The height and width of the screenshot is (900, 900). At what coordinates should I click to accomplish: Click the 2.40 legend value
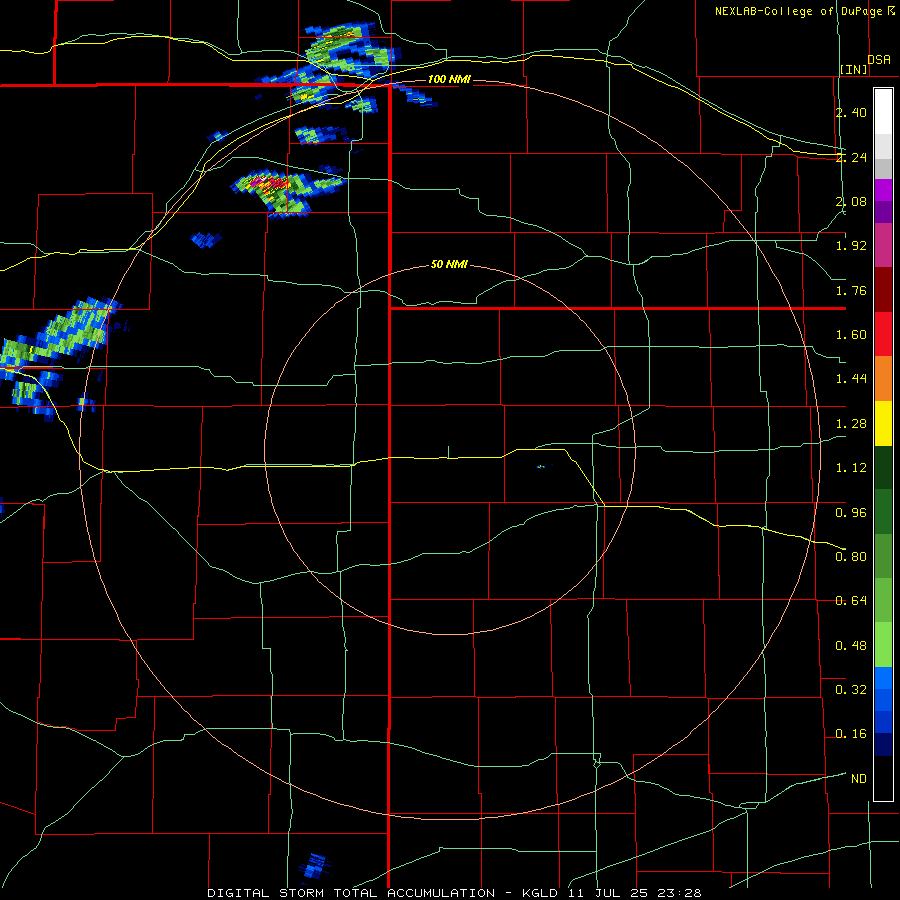[851, 112]
